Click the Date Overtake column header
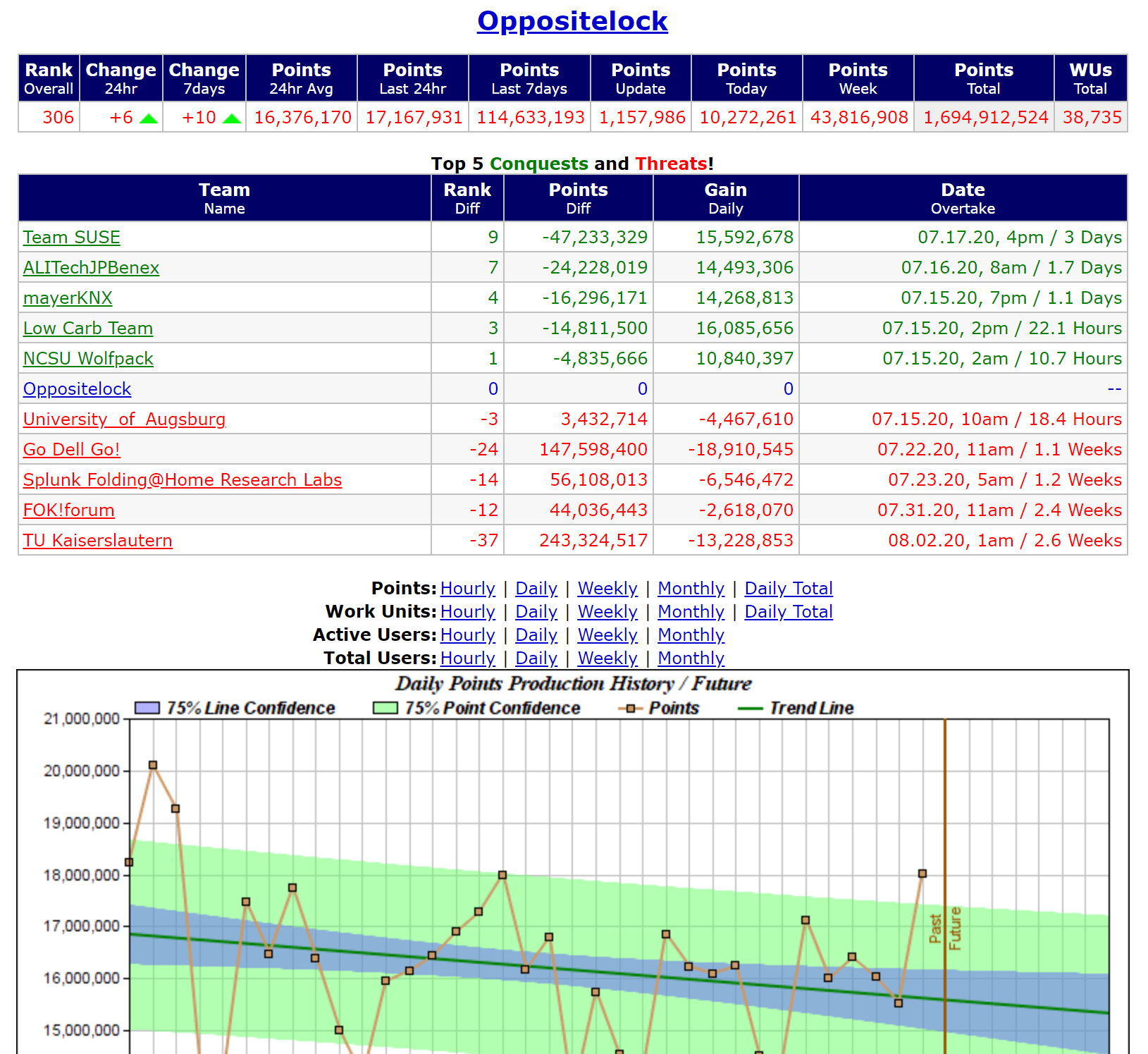Image resolution: width=1148 pixels, height=1054 pixels. pyautogui.click(x=963, y=198)
